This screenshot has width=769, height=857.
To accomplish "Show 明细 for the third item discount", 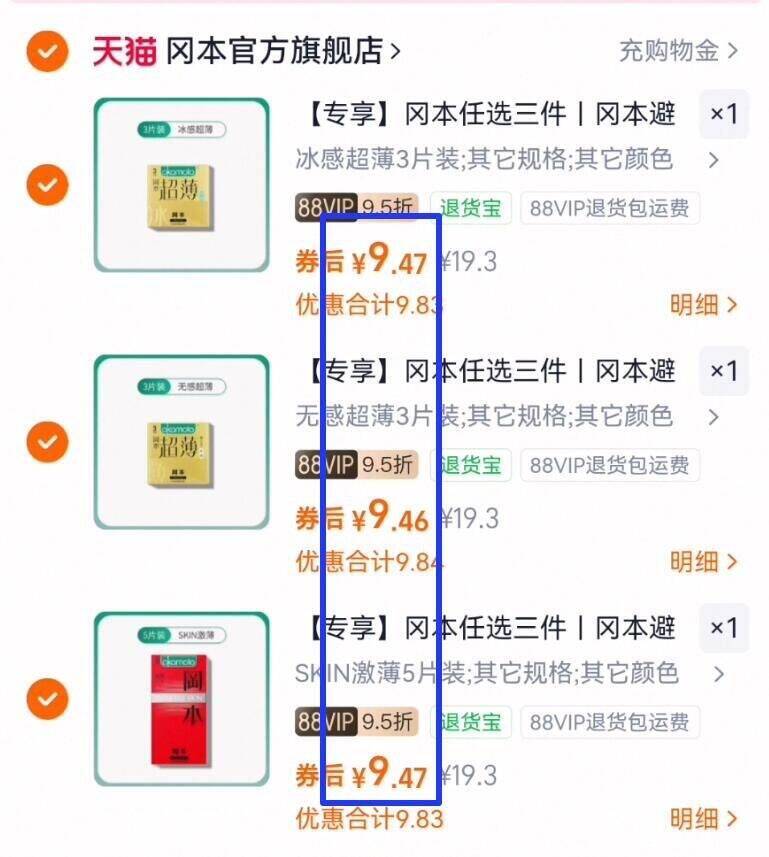I will click(704, 819).
